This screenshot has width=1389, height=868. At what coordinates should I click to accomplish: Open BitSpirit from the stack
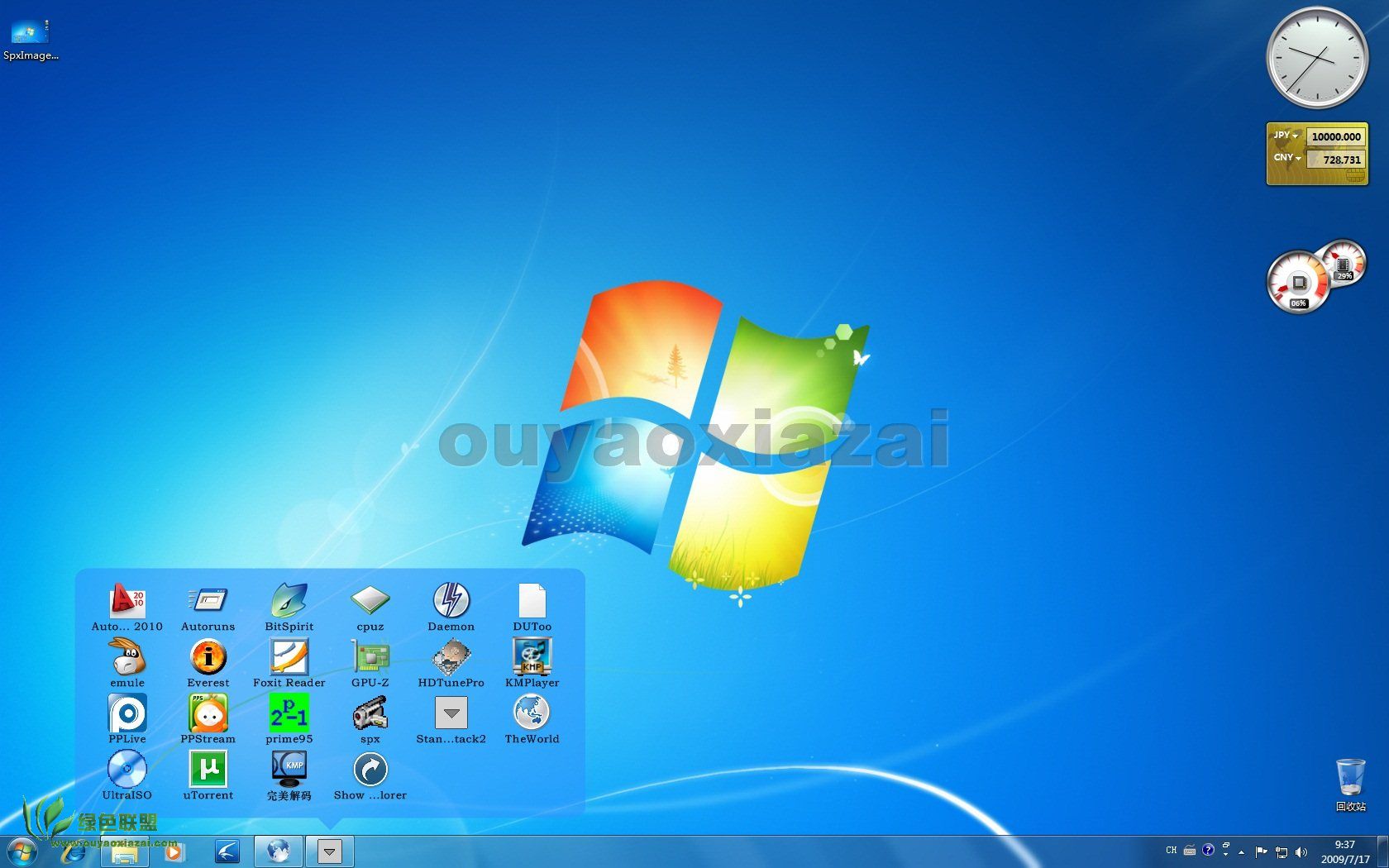click(x=289, y=608)
